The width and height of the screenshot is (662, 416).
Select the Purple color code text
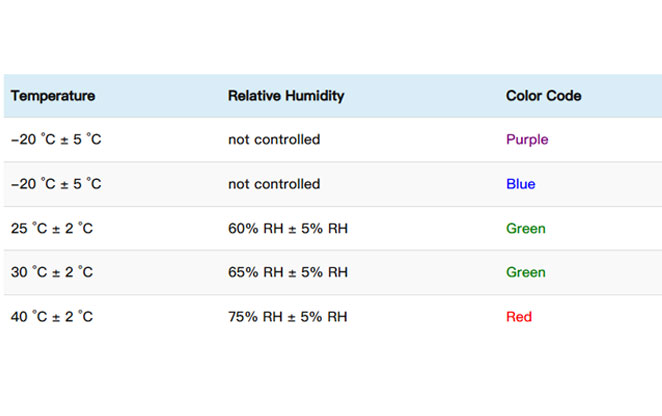pos(527,139)
